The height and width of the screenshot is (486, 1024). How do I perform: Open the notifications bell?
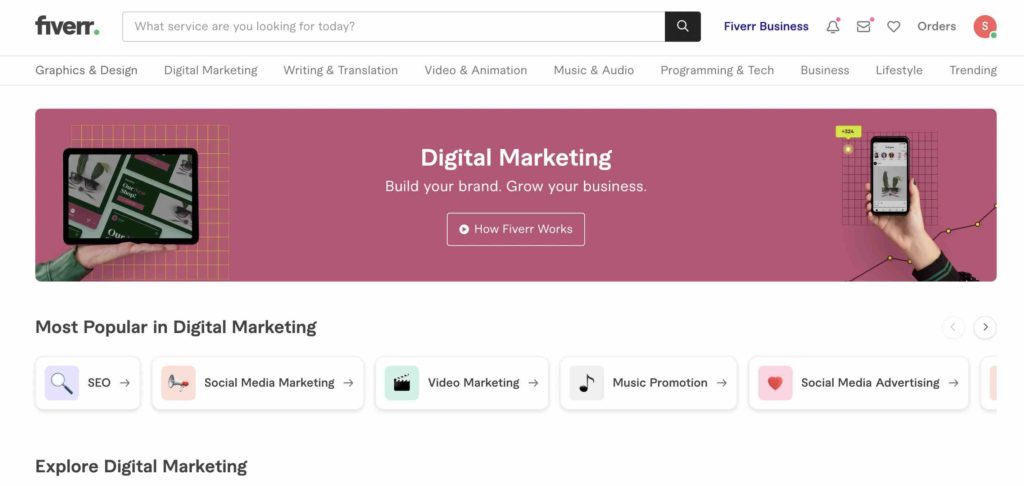(x=833, y=26)
